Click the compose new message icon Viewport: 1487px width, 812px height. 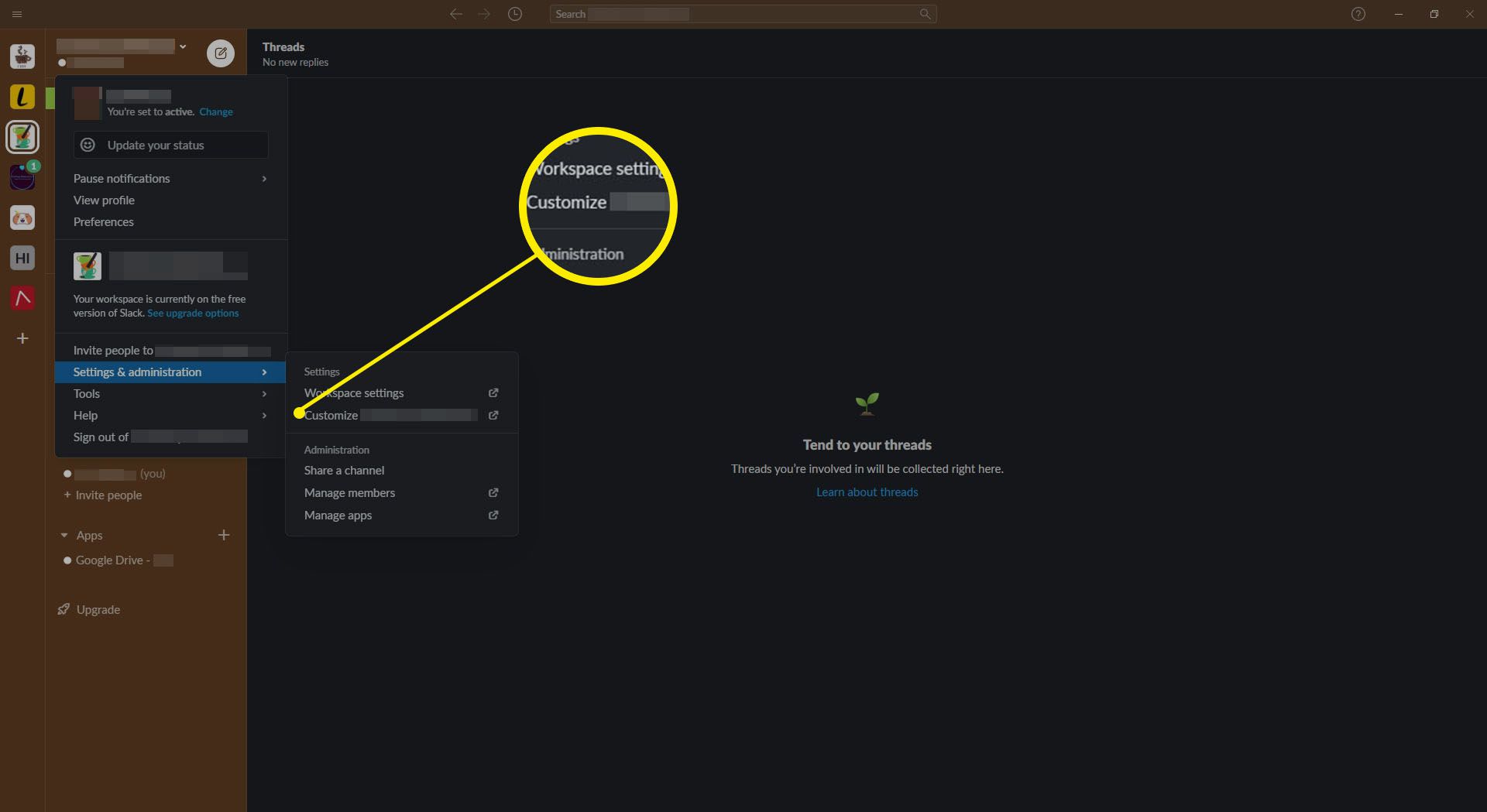[221, 53]
